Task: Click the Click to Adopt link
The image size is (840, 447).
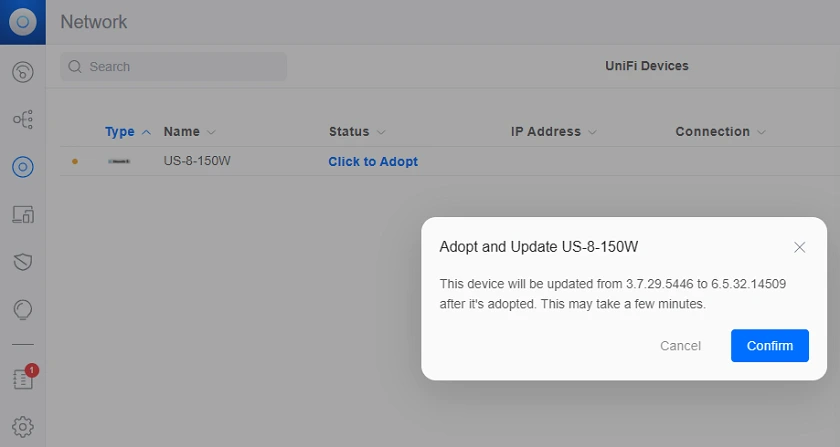Action: [x=373, y=161]
